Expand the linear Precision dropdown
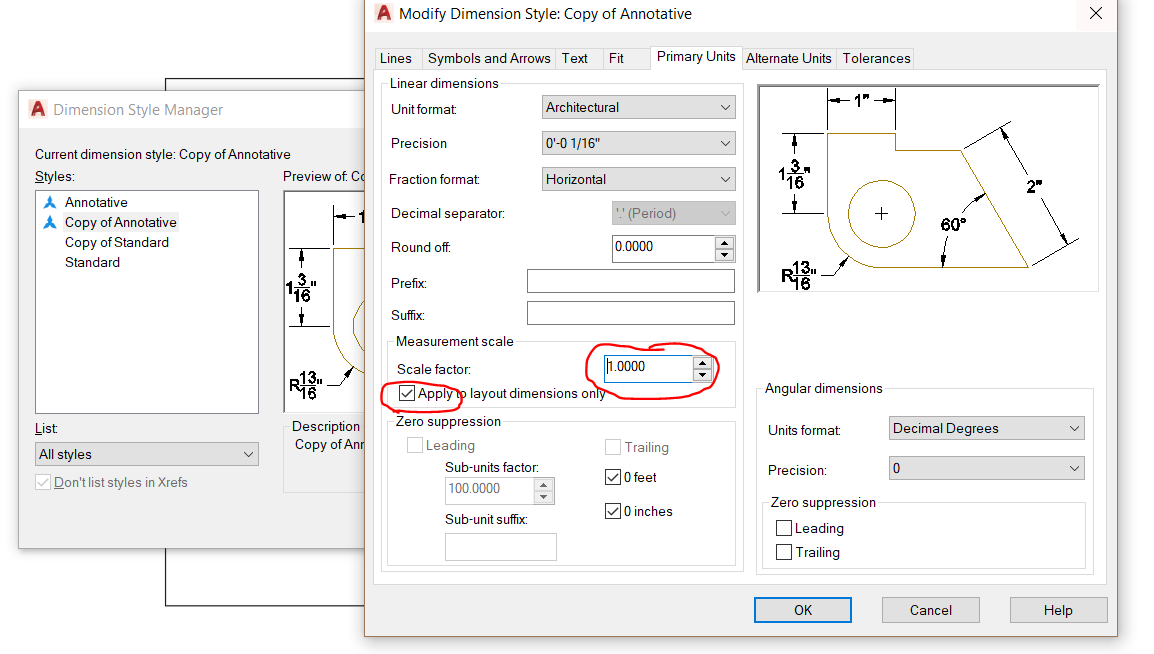 [724, 143]
